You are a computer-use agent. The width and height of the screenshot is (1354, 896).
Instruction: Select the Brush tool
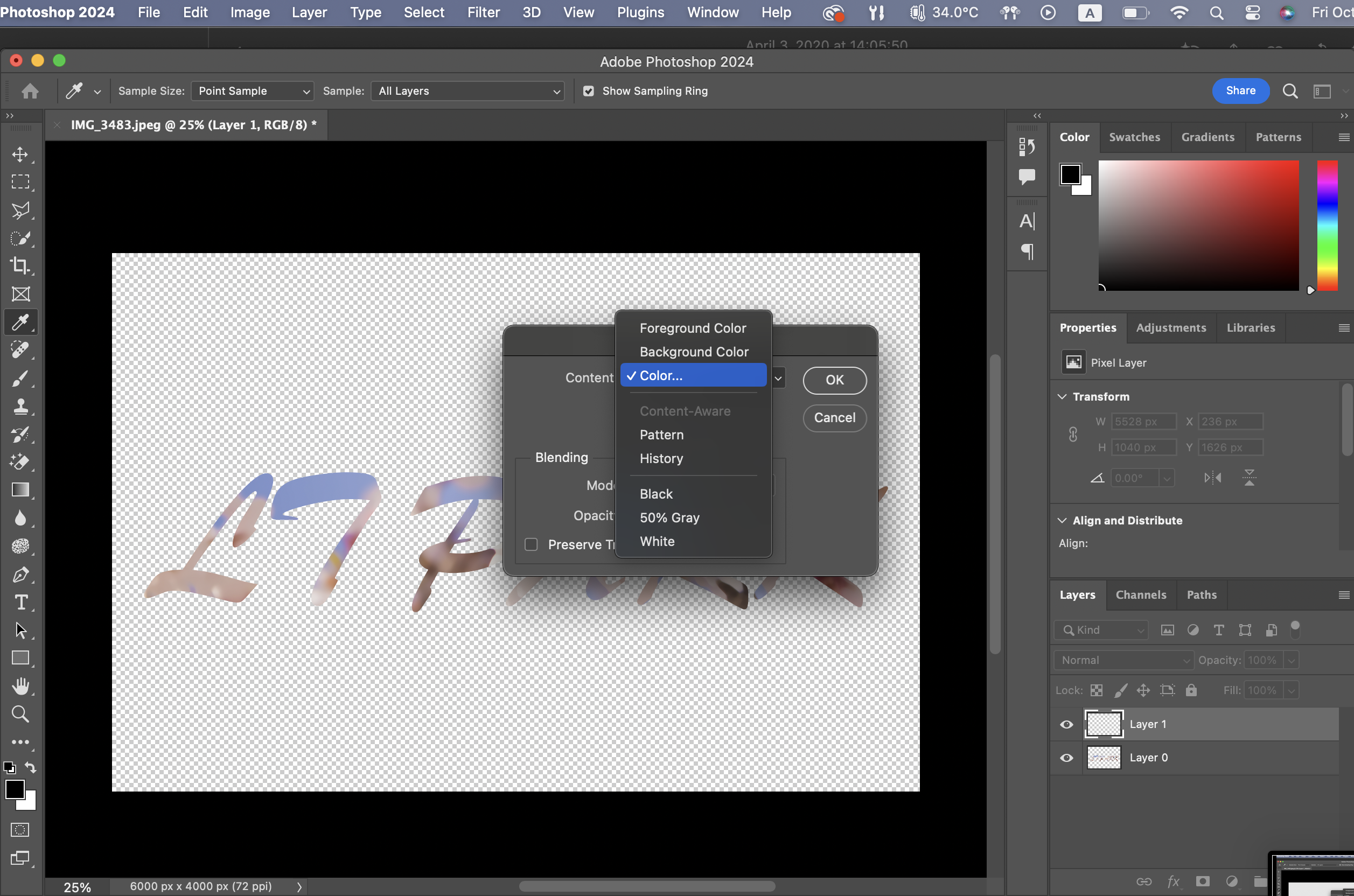20,379
